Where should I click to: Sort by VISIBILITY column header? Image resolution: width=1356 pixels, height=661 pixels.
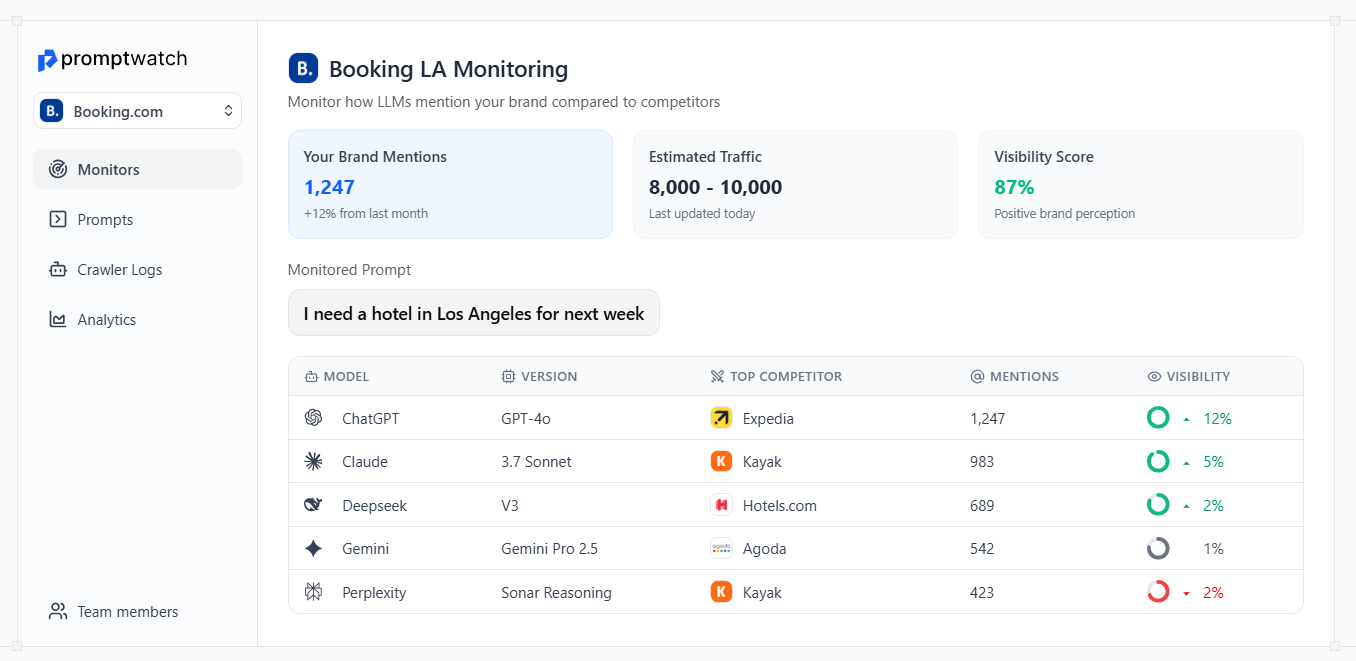[x=1189, y=377]
